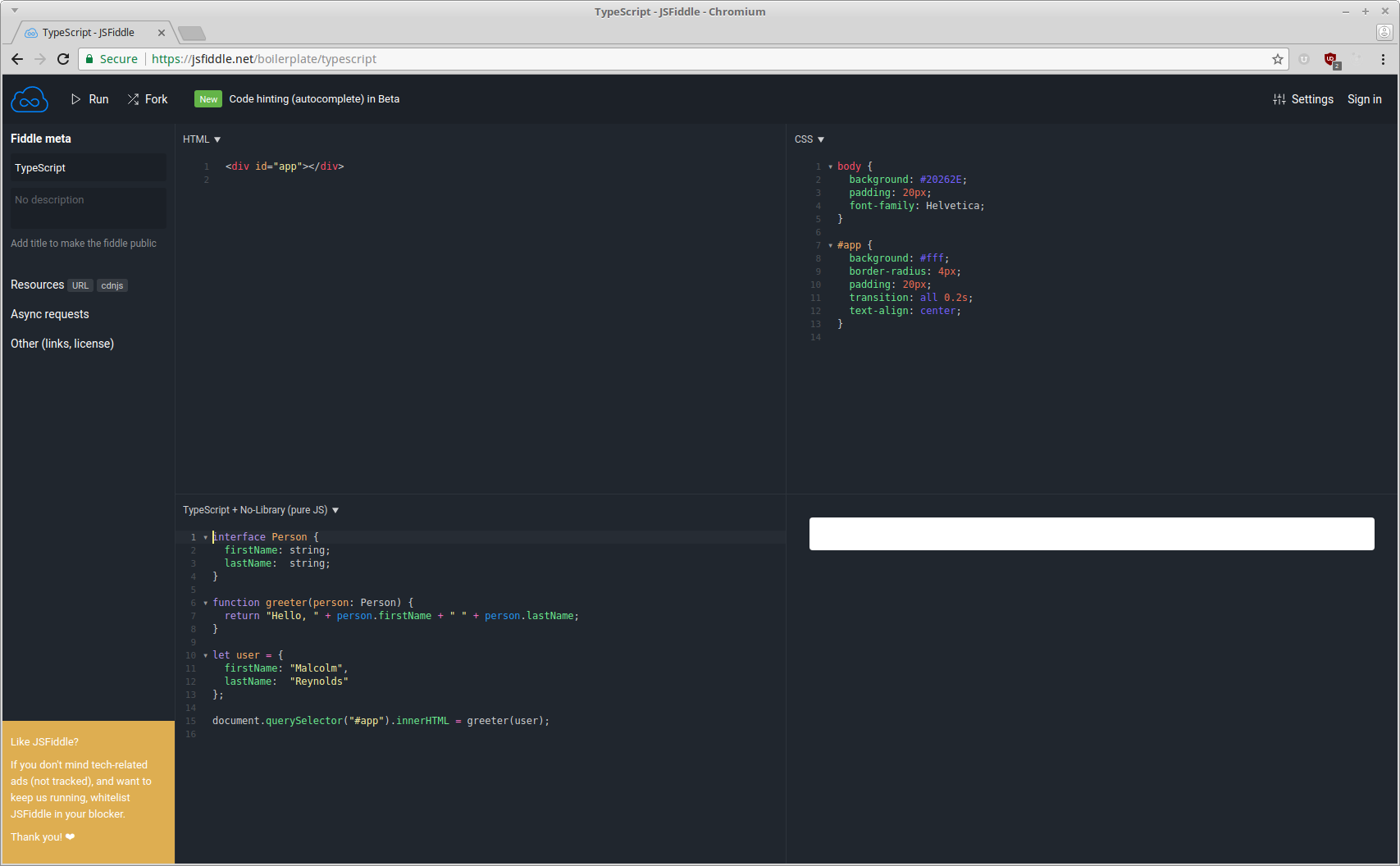
Task: Go back to previous page
Action: [x=17, y=59]
